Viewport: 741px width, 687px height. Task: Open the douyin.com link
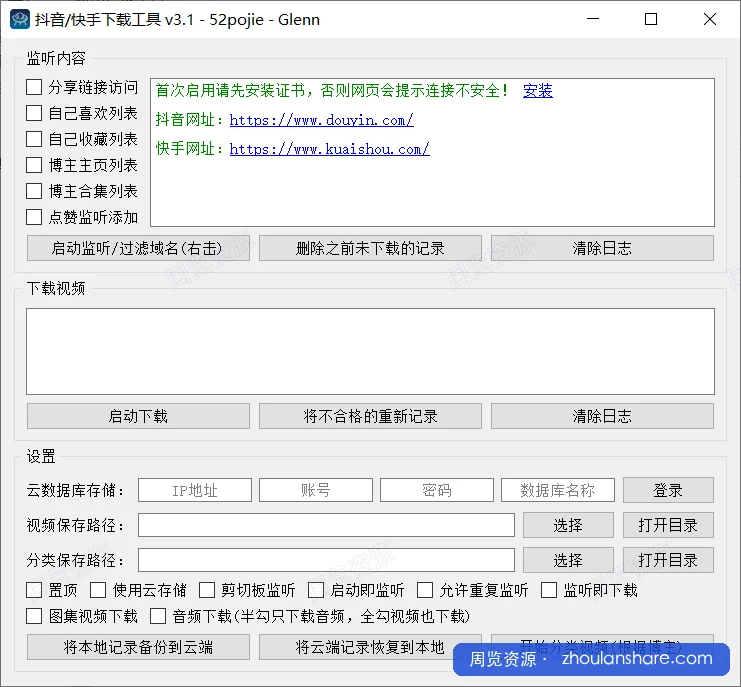click(x=321, y=120)
